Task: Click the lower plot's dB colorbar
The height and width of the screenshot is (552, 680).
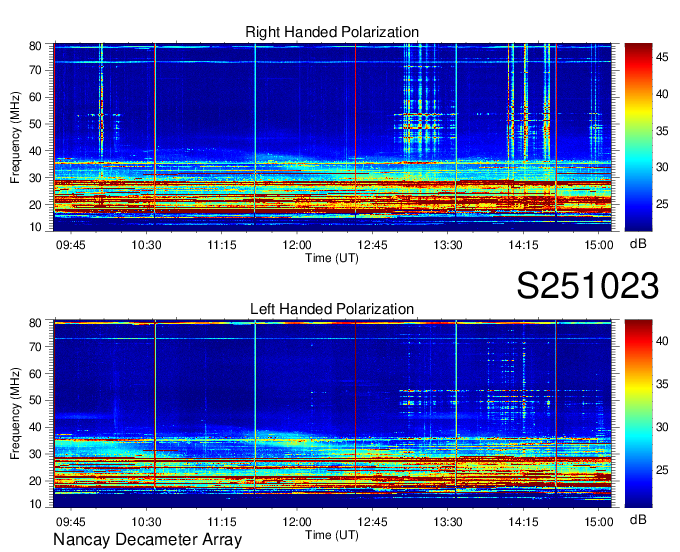Action: pyautogui.click(x=638, y=413)
